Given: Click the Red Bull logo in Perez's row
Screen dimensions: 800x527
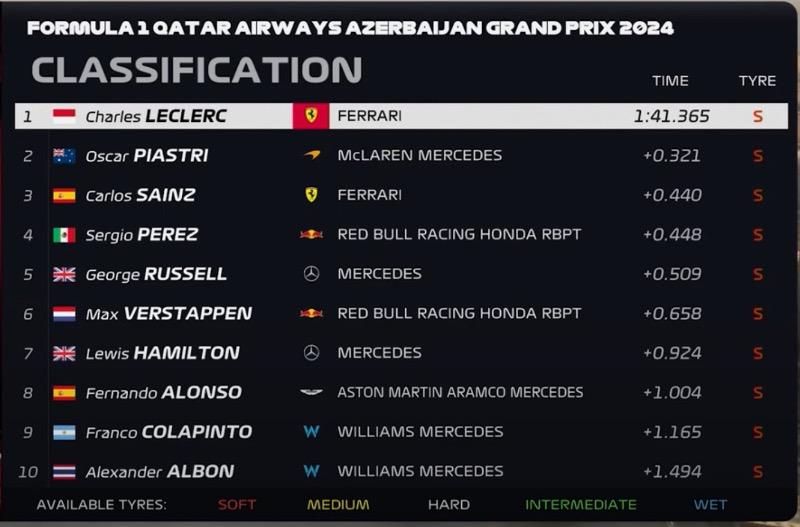Looking at the screenshot, I should point(311,235).
